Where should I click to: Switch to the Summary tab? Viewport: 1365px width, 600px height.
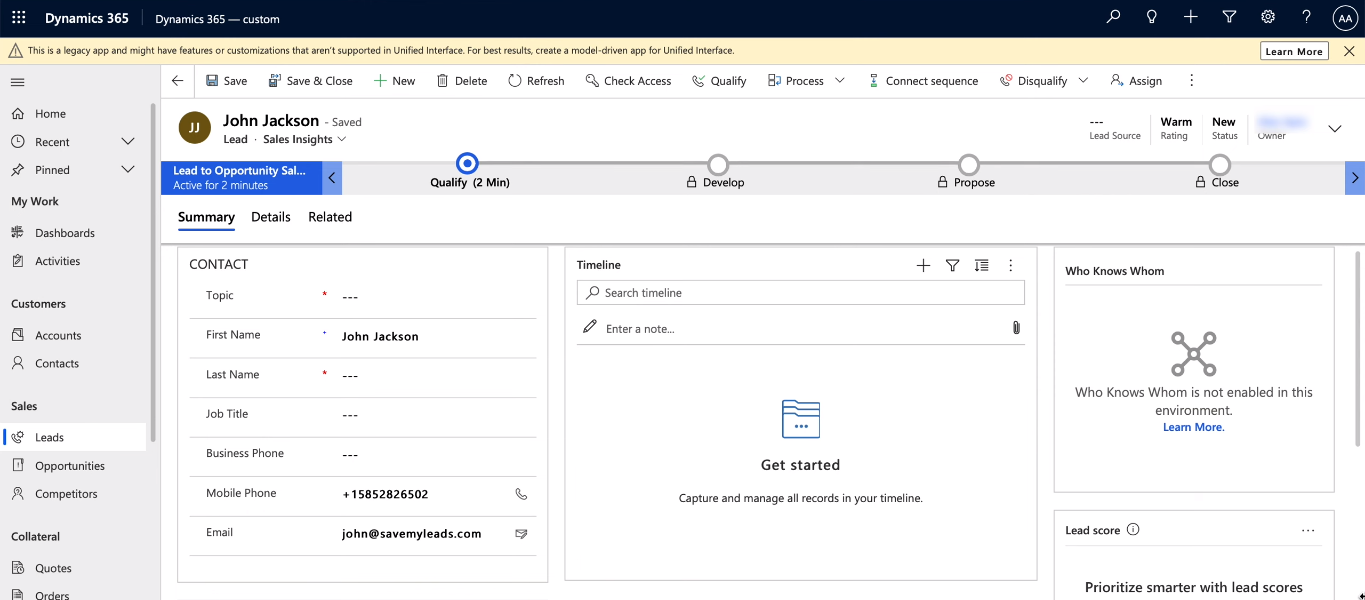tap(206, 217)
